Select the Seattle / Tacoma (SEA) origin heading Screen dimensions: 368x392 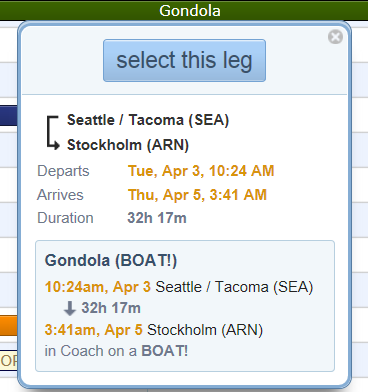(148, 120)
